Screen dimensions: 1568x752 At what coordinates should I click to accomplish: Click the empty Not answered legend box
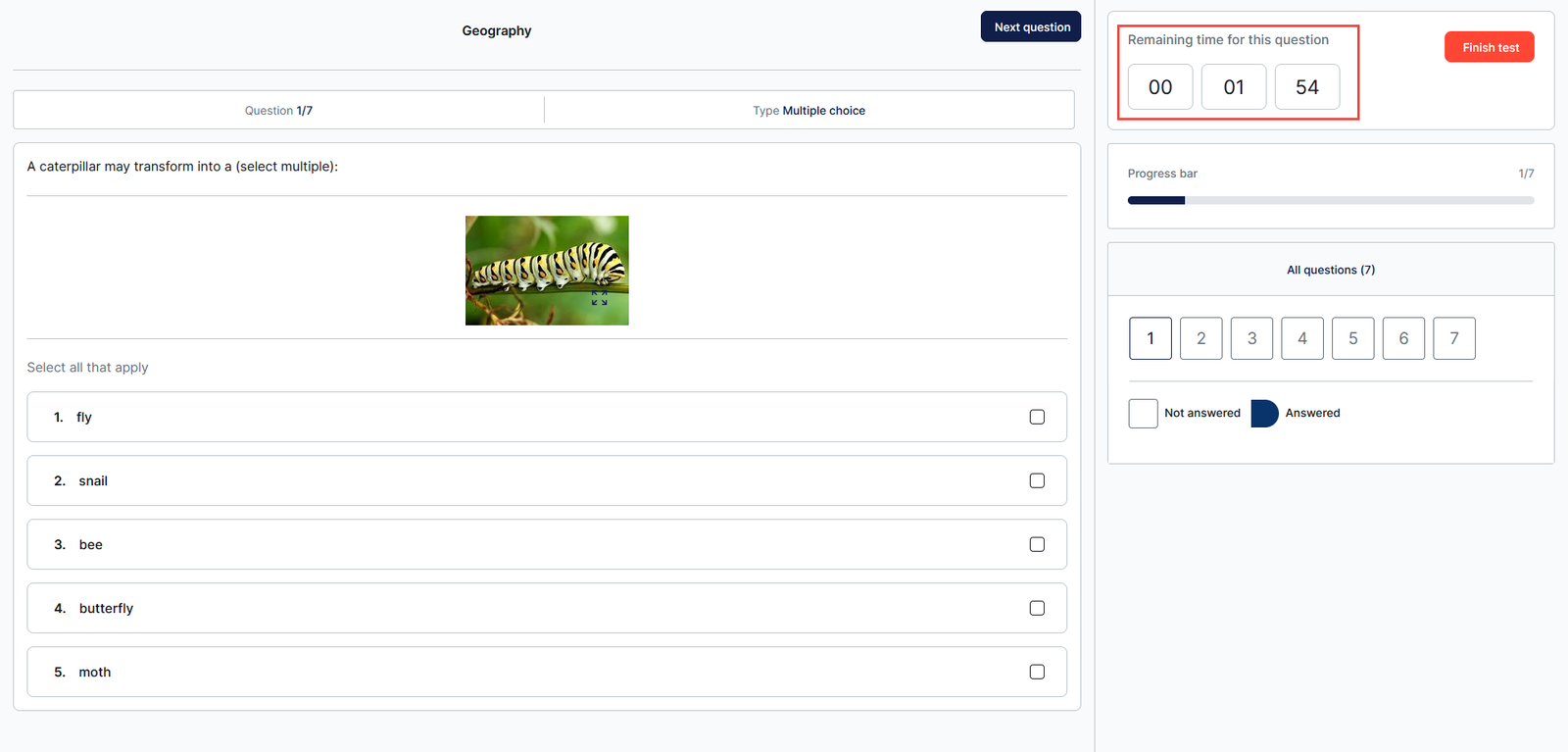pyautogui.click(x=1143, y=413)
